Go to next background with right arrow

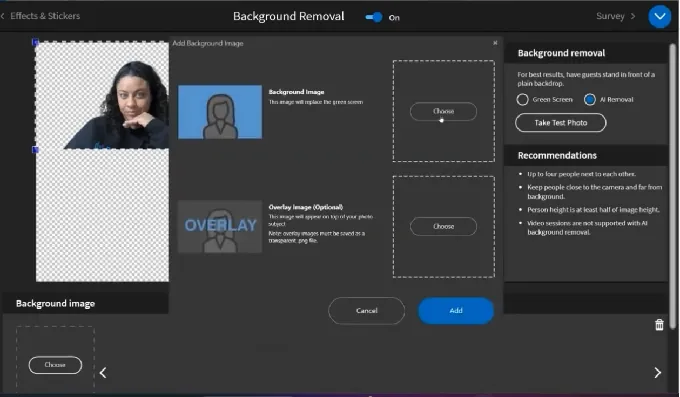(x=657, y=373)
